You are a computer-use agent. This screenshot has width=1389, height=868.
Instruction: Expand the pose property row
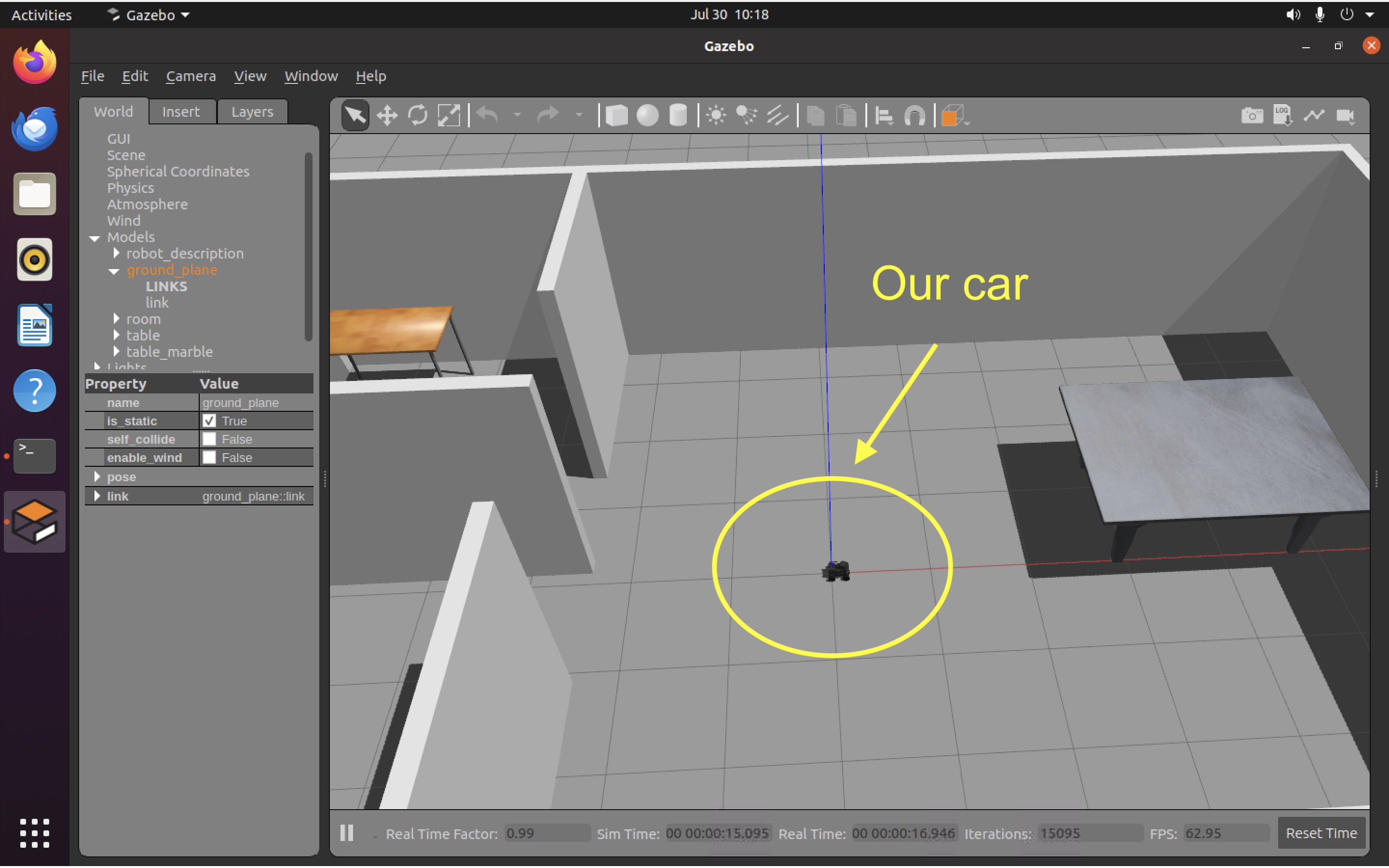coord(97,476)
